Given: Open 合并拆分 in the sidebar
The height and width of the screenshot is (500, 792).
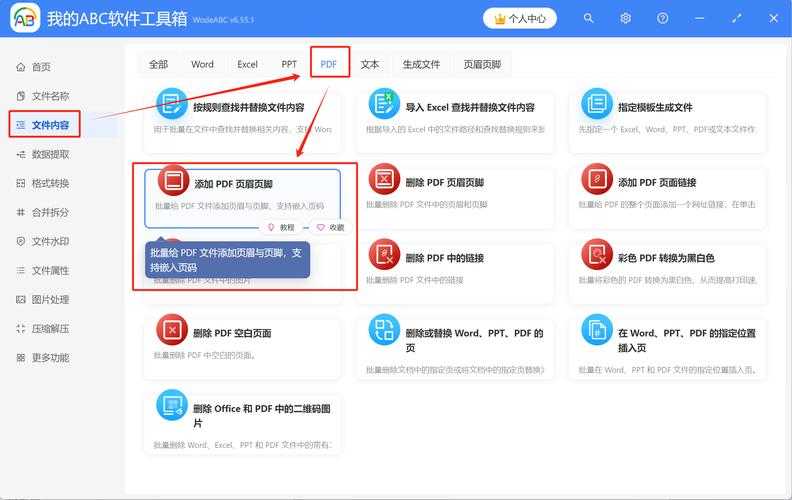Looking at the screenshot, I should [x=50, y=212].
